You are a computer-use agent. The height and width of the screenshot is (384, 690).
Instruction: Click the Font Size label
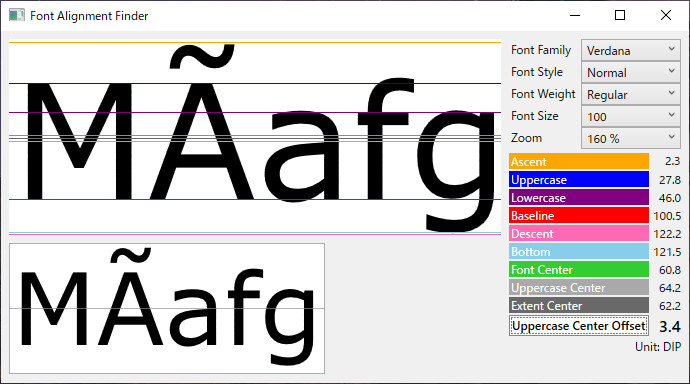[535, 116]
